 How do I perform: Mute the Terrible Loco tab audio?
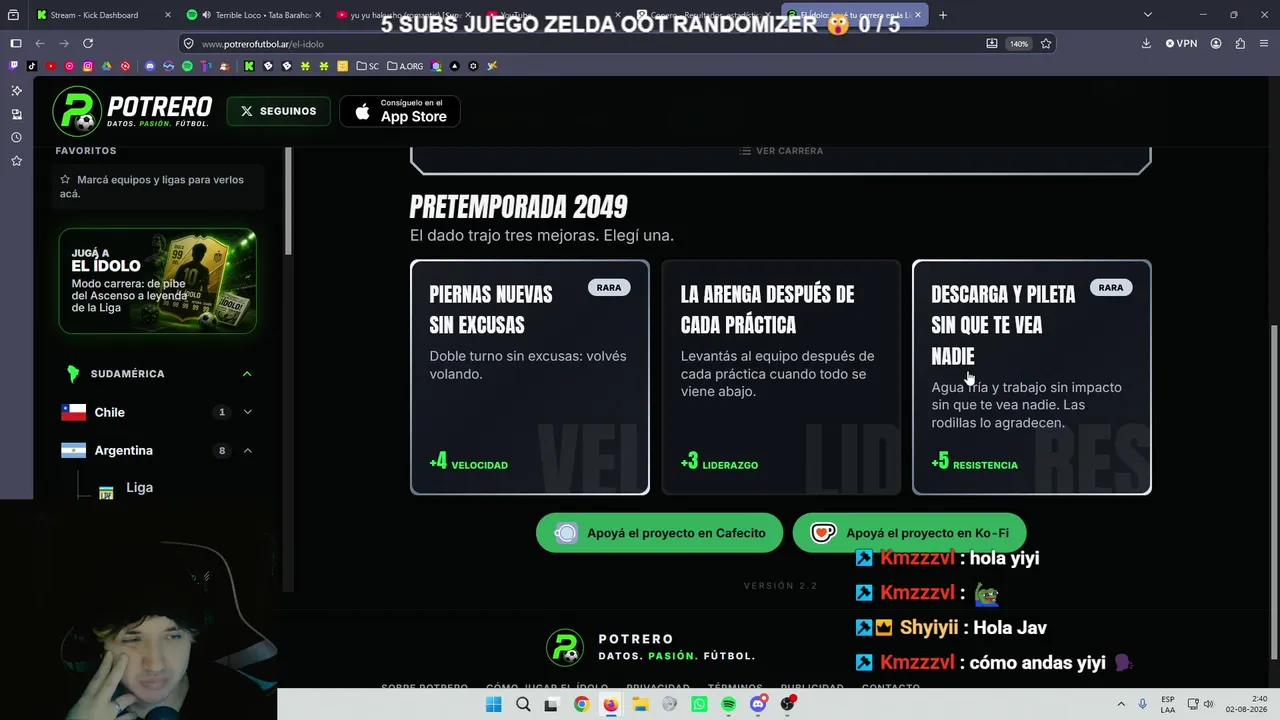pyautogui.click(x=206, y=15)
